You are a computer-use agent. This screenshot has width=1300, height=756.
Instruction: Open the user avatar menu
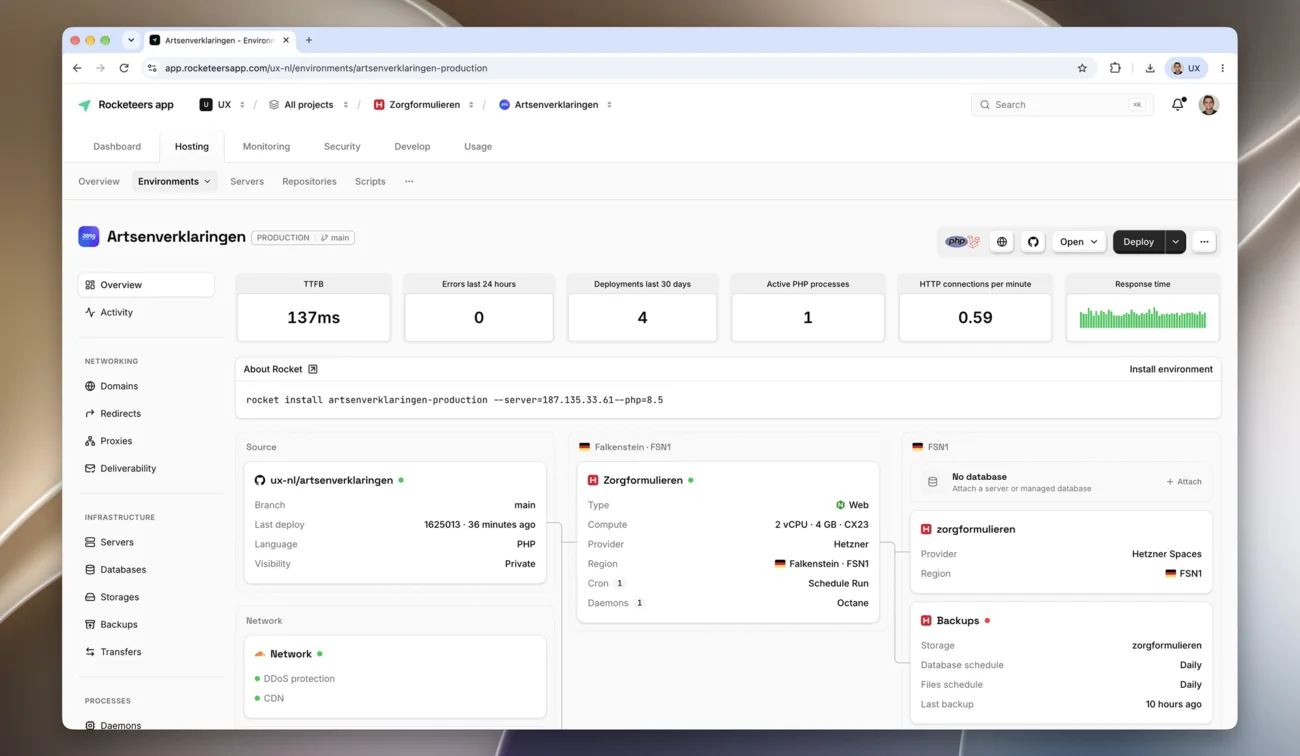click(1208, 104)
